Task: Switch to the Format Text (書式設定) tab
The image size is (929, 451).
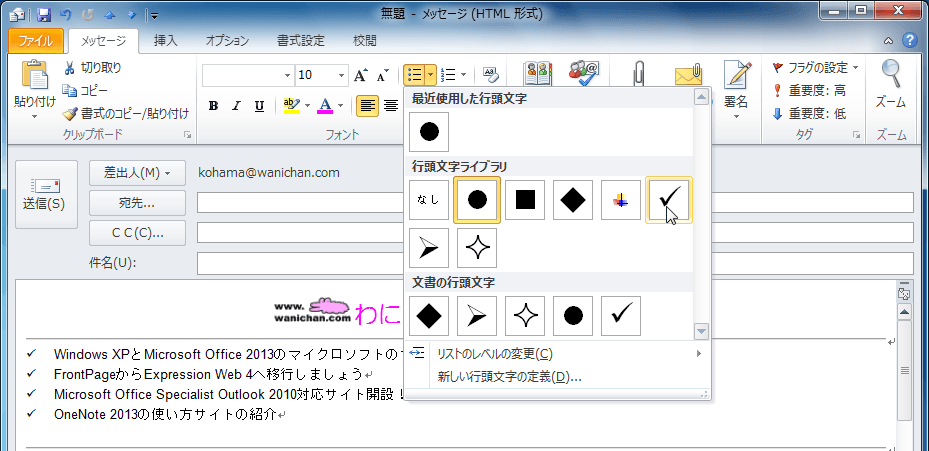Action: point(301,41)
